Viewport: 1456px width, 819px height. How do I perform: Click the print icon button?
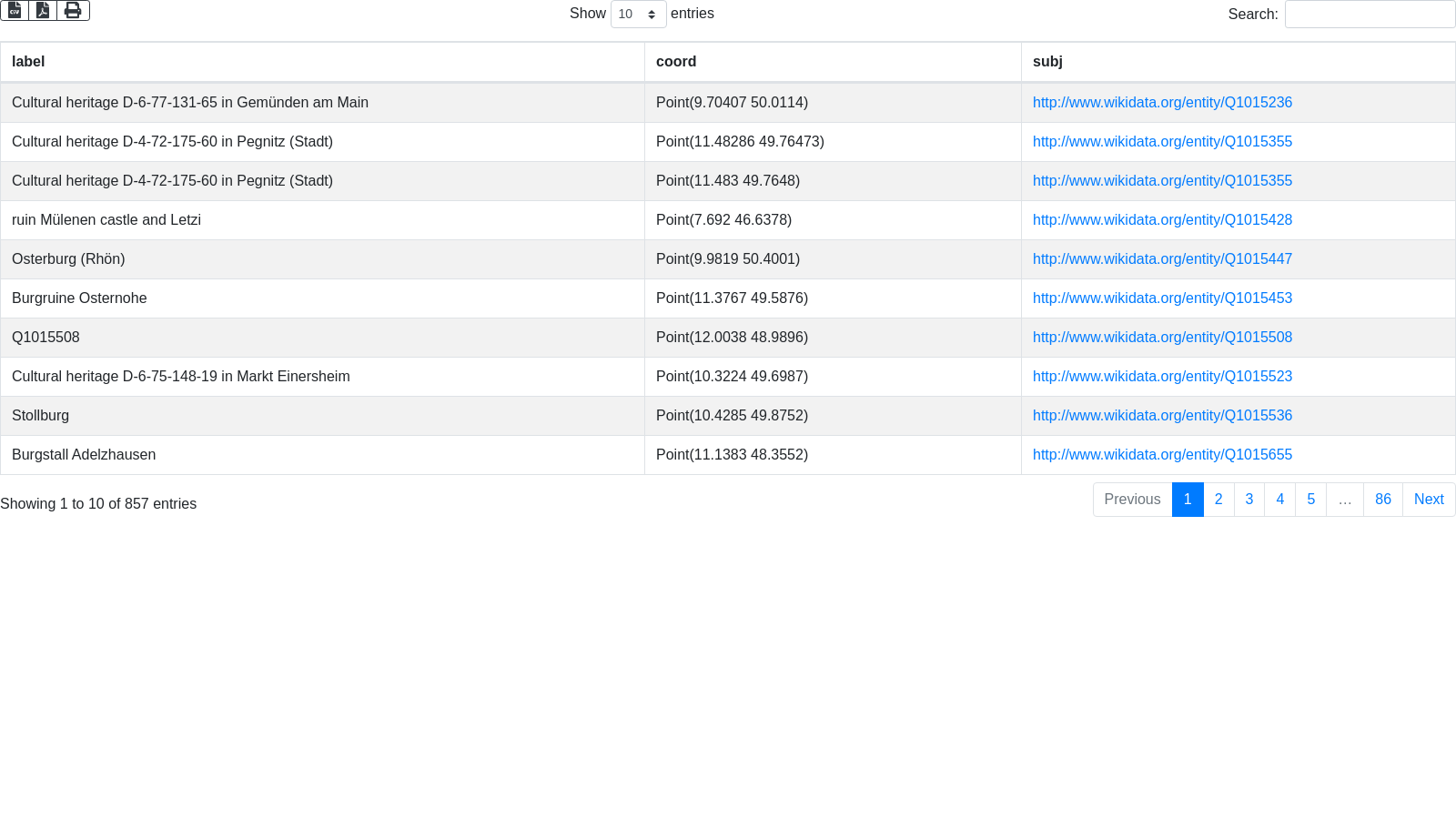73,10
